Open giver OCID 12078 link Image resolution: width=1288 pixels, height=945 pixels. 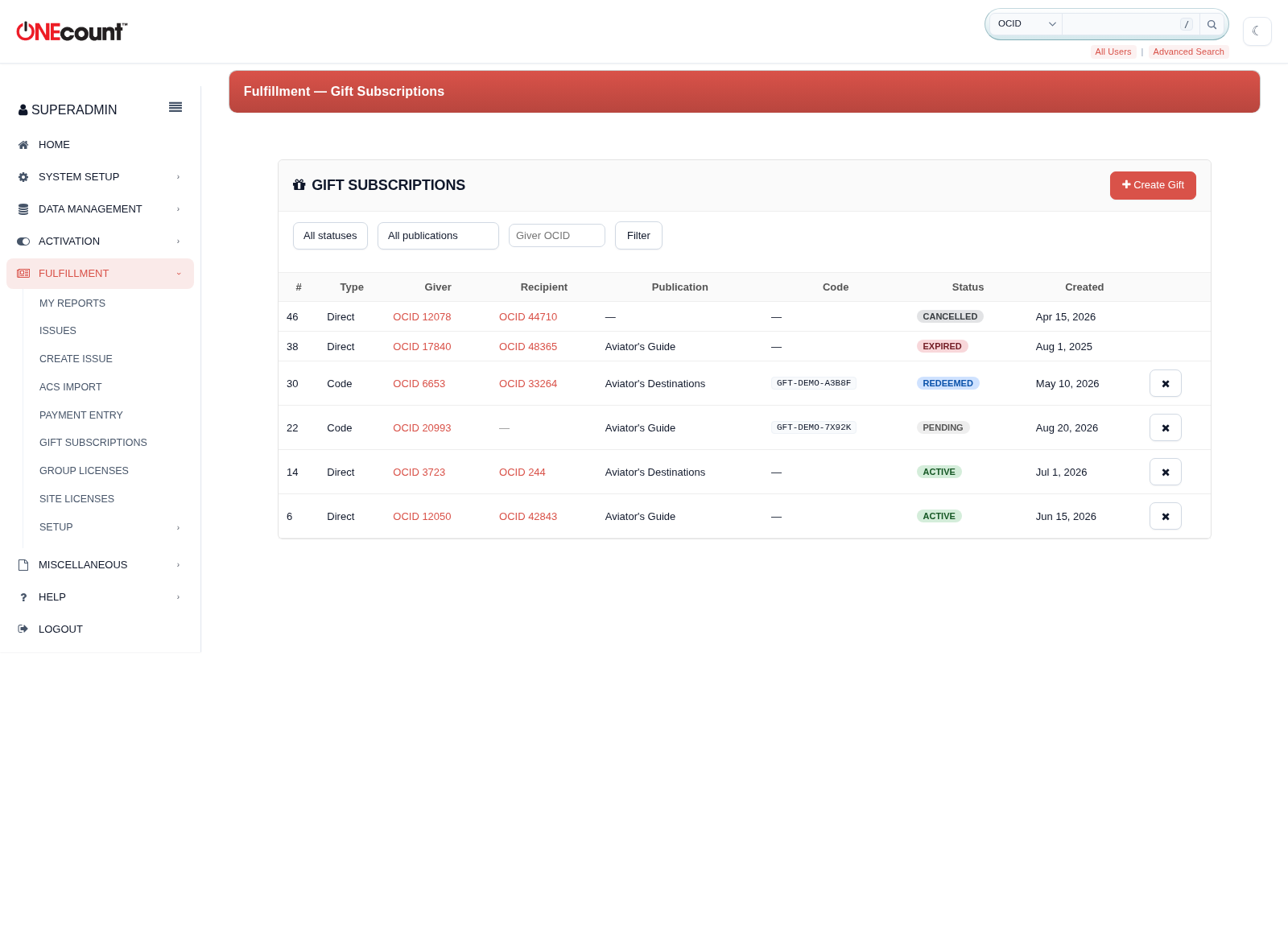tap(422, 317)
